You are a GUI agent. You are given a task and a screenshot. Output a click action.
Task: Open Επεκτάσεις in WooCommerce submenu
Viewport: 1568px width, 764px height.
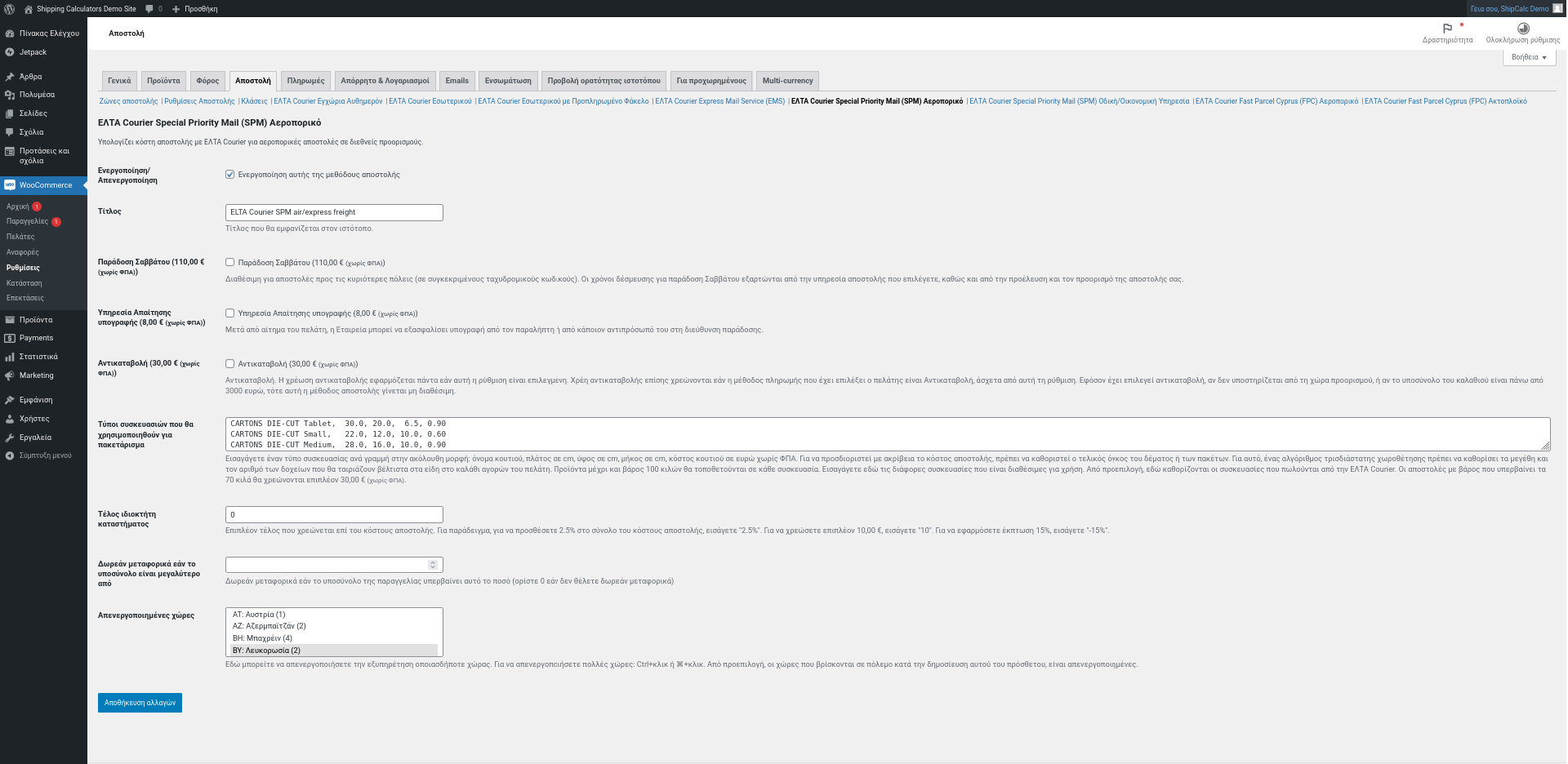pyautogui.click(x=25, y=298)
